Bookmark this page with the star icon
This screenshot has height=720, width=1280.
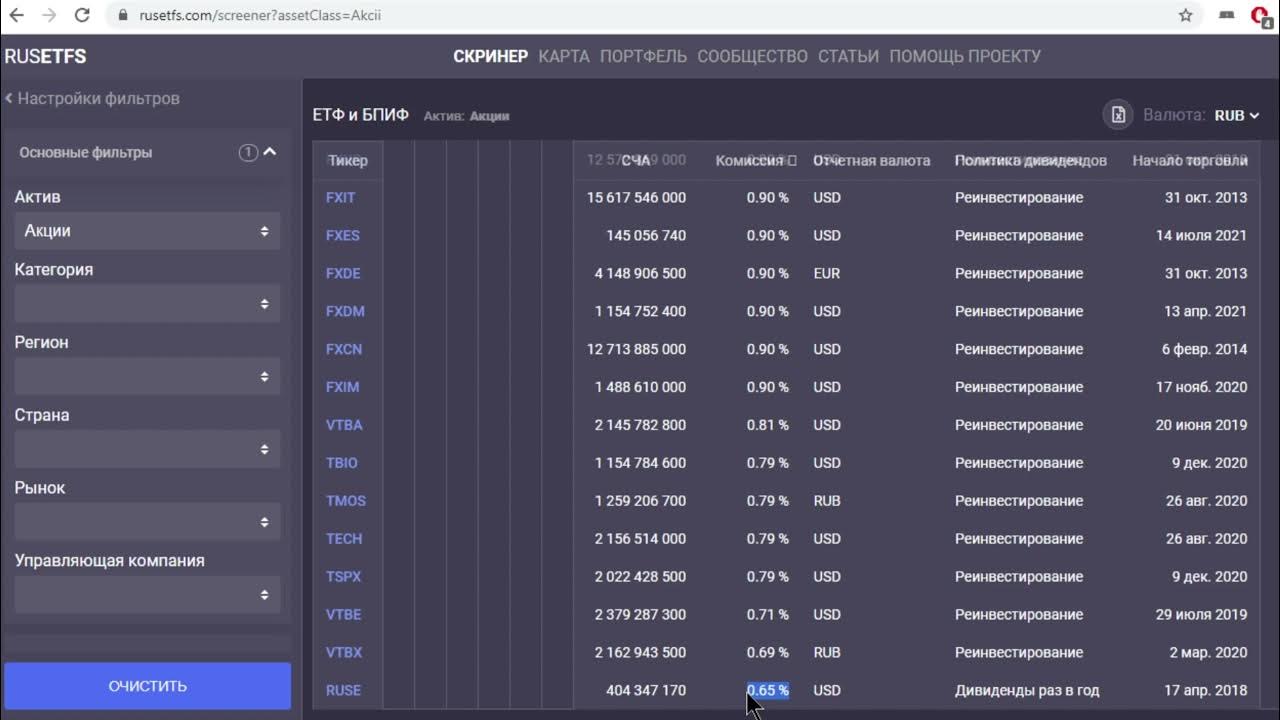[x=1186, y=15]
